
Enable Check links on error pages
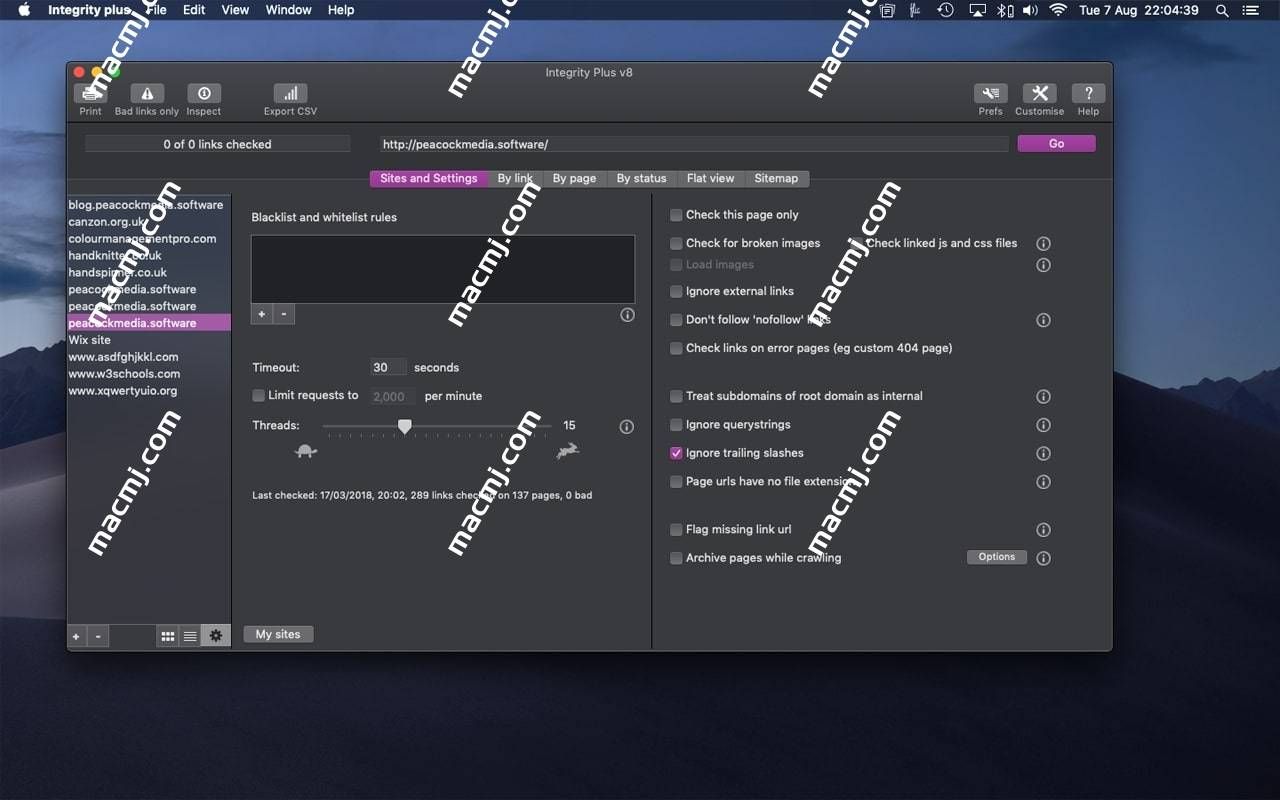677,348
